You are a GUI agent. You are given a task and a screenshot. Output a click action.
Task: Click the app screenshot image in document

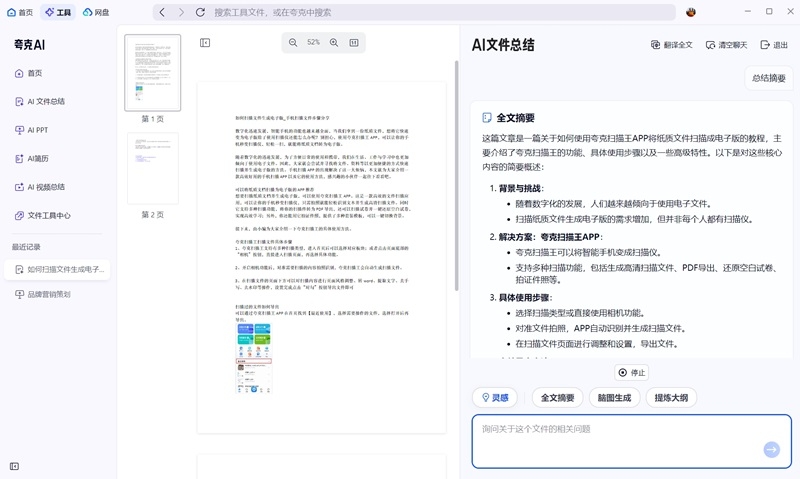click(x=254, y=358)
